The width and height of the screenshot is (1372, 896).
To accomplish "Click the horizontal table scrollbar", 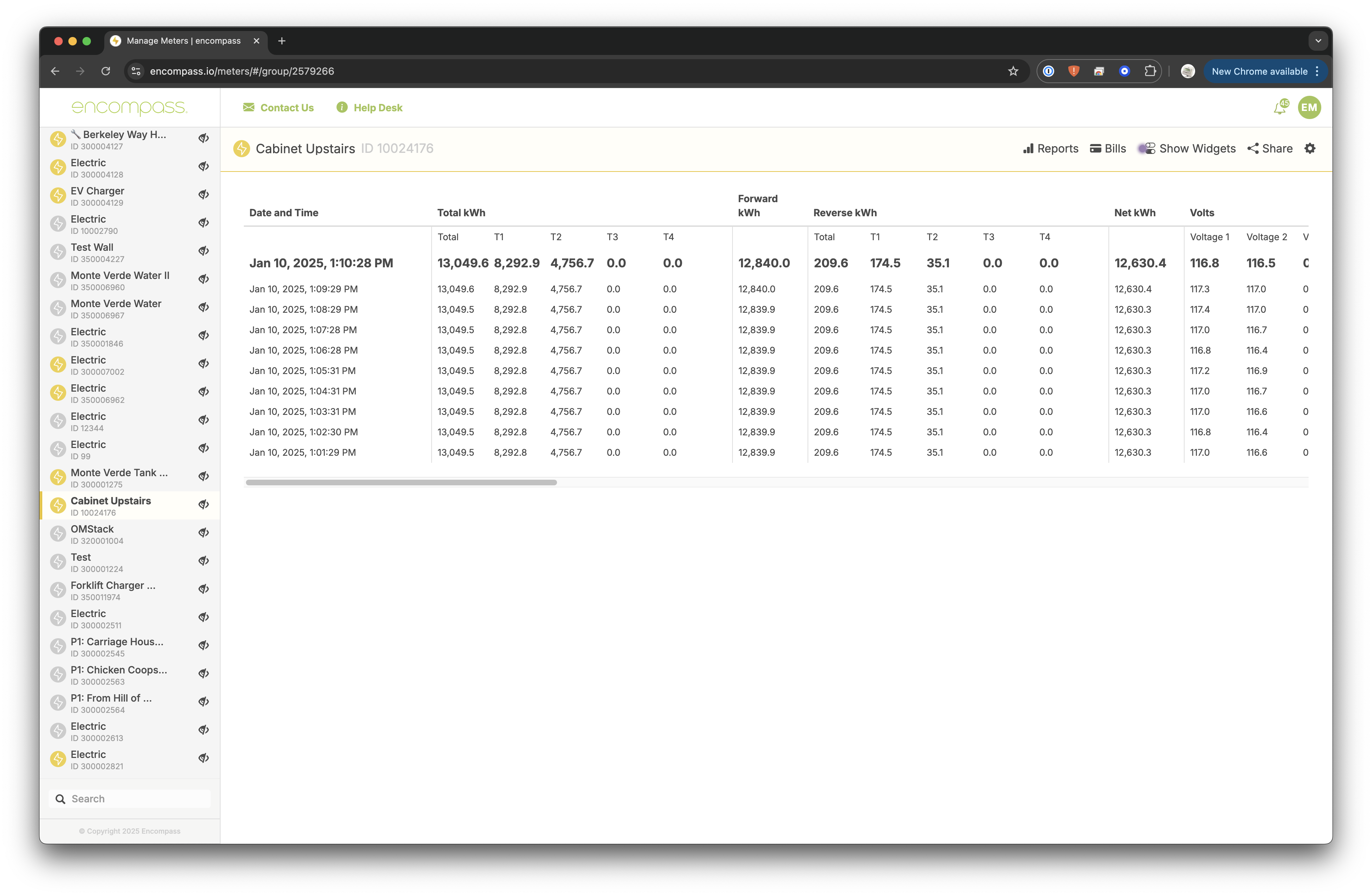I will [x=401, y=482].
